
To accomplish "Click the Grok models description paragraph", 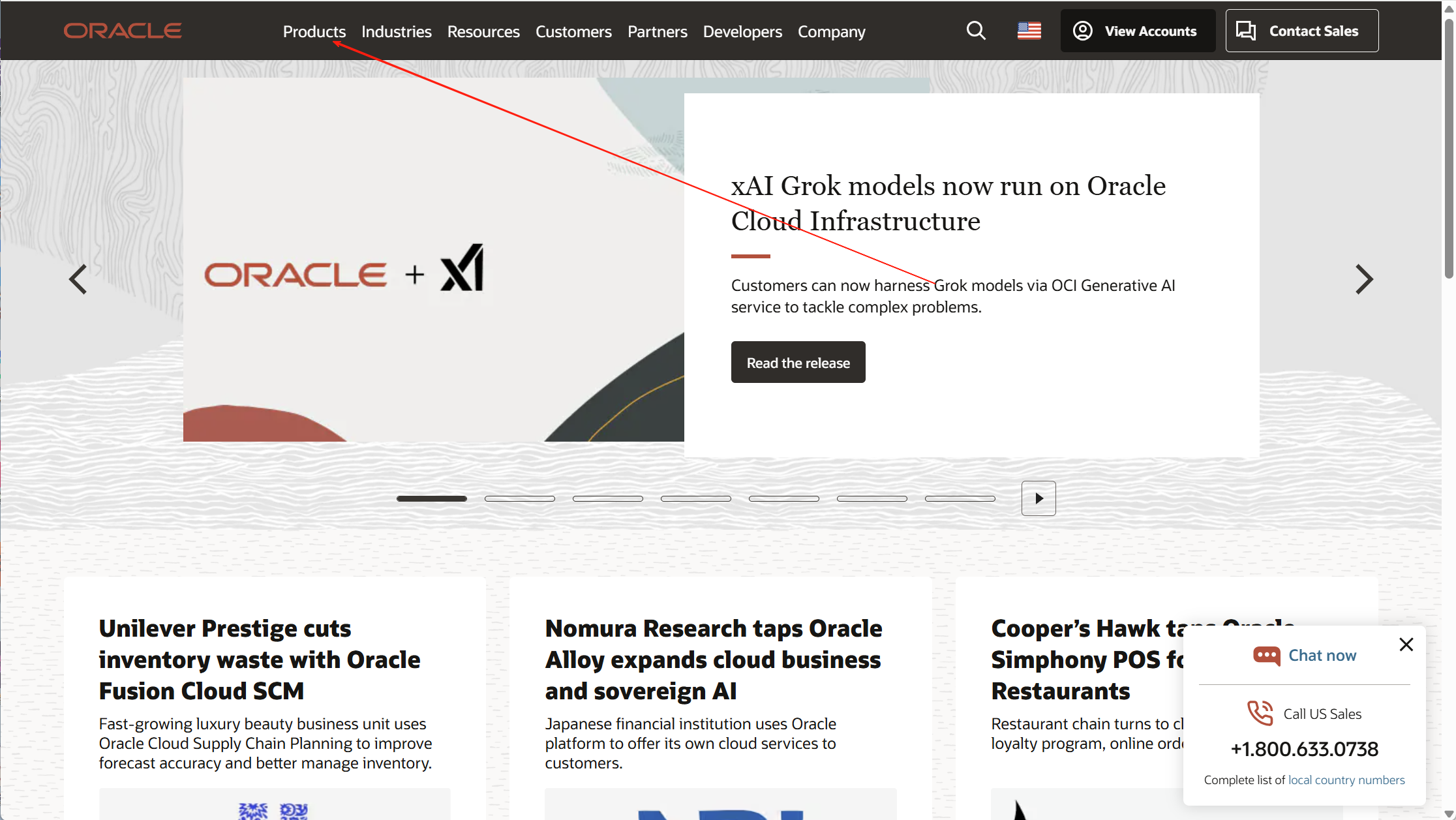I will 953,296.
